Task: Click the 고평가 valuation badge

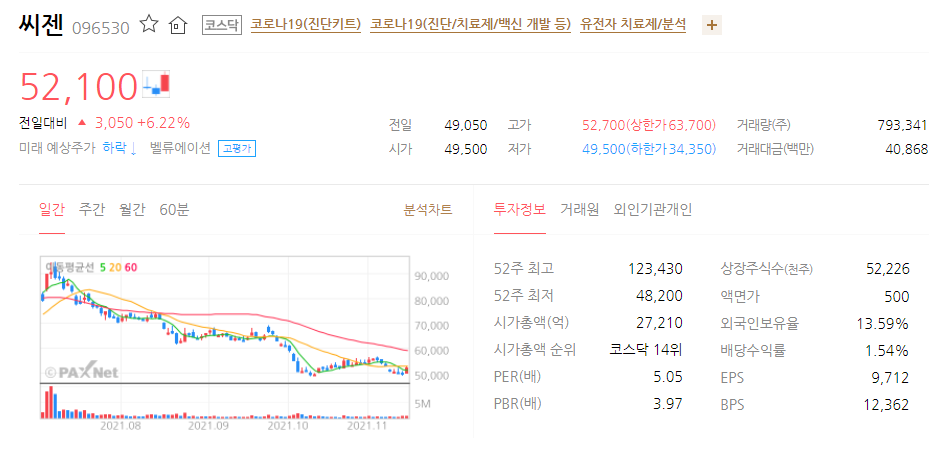Action: pos(237,149)
